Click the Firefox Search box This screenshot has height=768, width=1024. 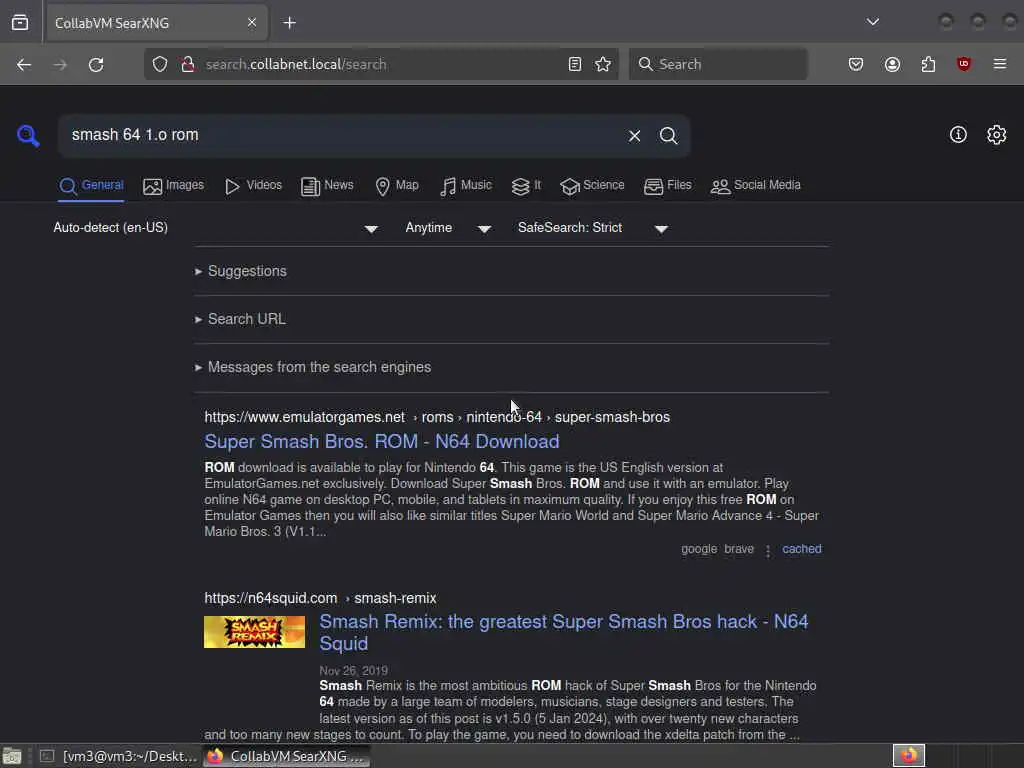coord(718,64)
